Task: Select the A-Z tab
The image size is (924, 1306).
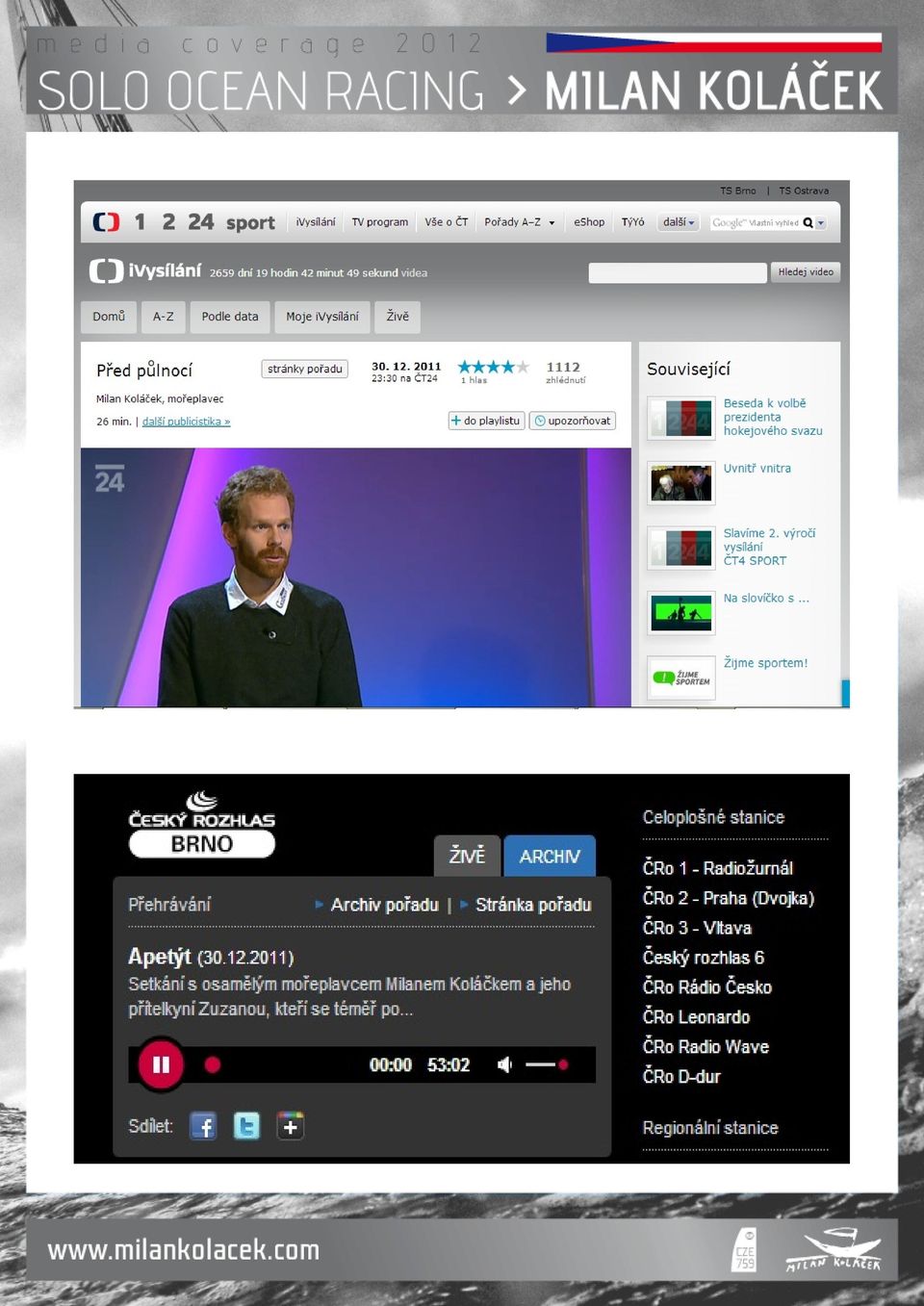Action: 164,317
